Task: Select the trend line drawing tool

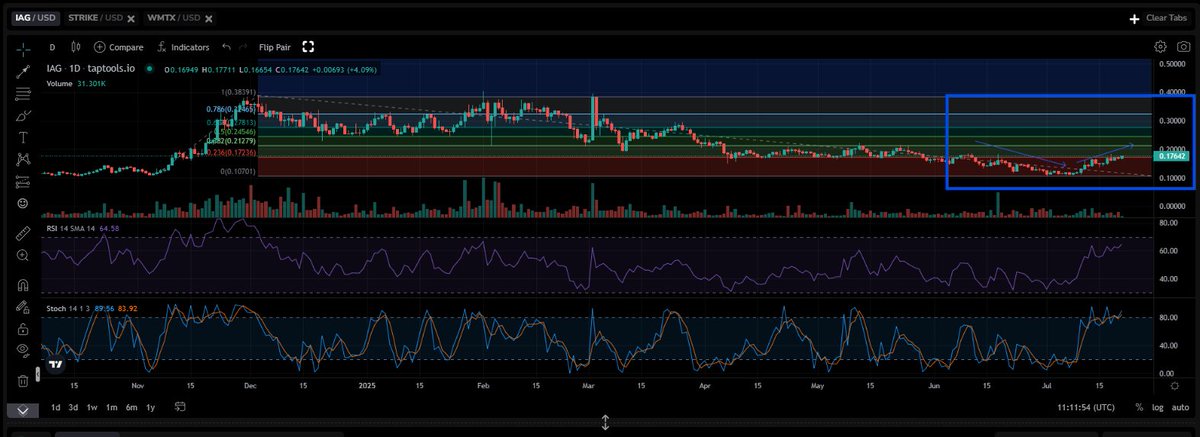Action: click(23, 71)
